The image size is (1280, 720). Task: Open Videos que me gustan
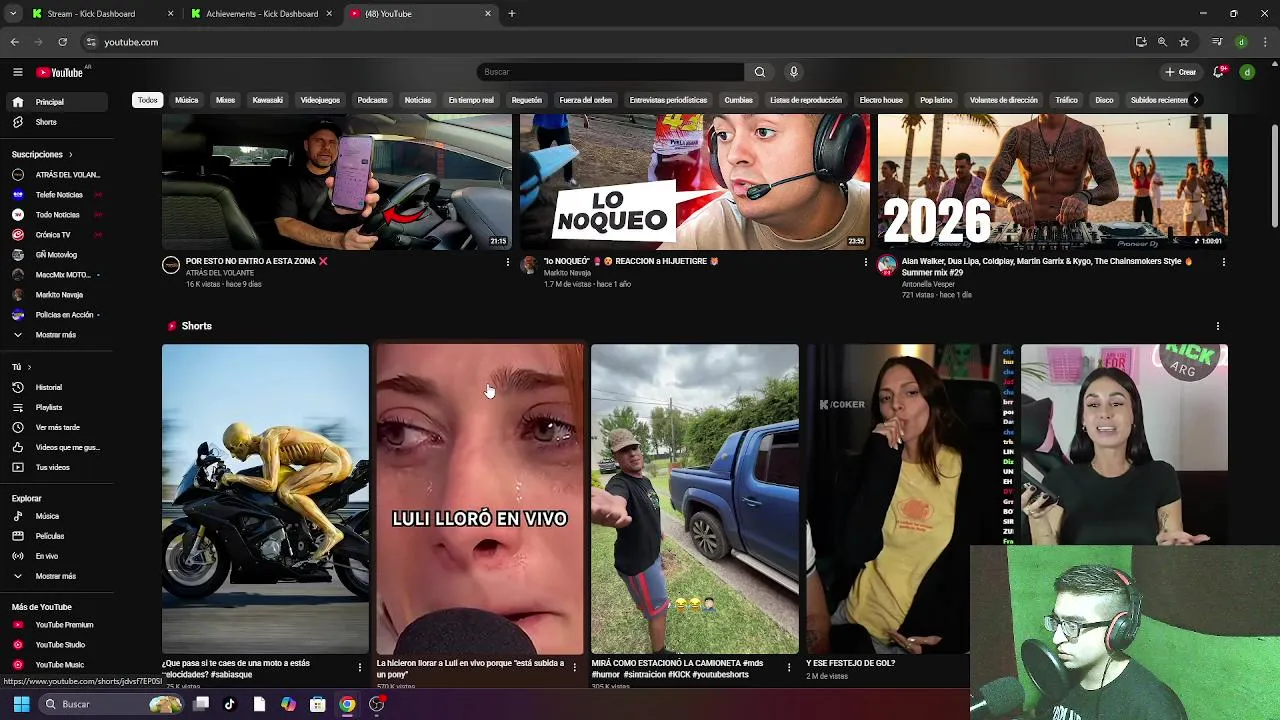(55, 447)
